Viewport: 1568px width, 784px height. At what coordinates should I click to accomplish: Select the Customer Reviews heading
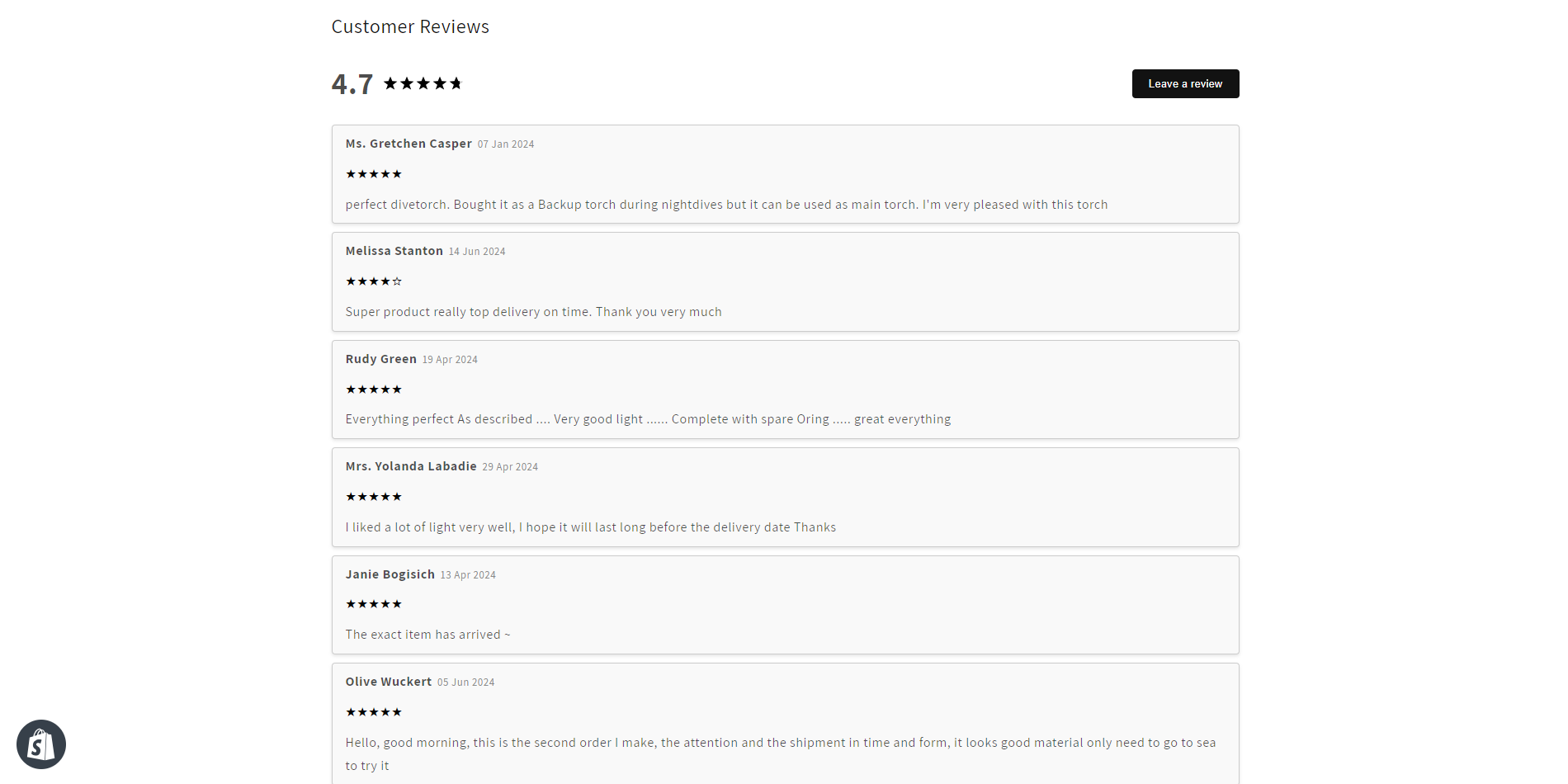tap(410, 27)
